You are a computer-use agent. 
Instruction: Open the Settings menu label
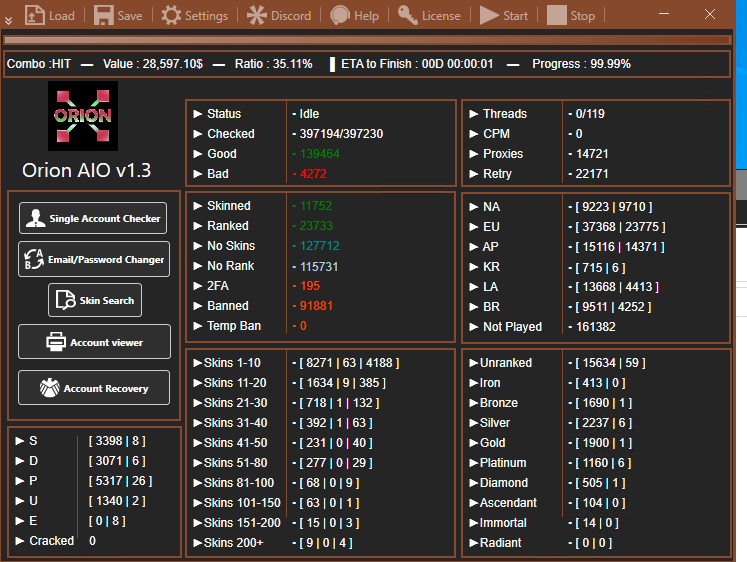coord(206,16)
